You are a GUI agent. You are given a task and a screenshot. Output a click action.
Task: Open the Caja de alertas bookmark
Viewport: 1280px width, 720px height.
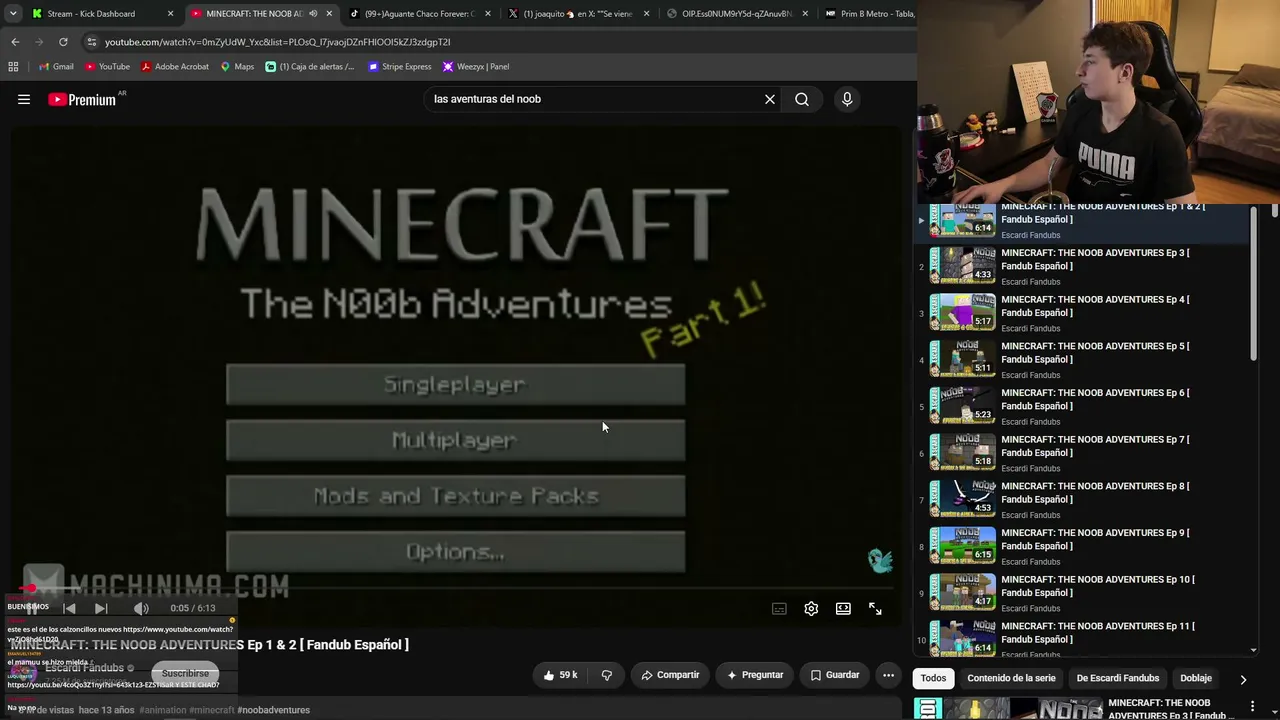click(x=310, y=67)
